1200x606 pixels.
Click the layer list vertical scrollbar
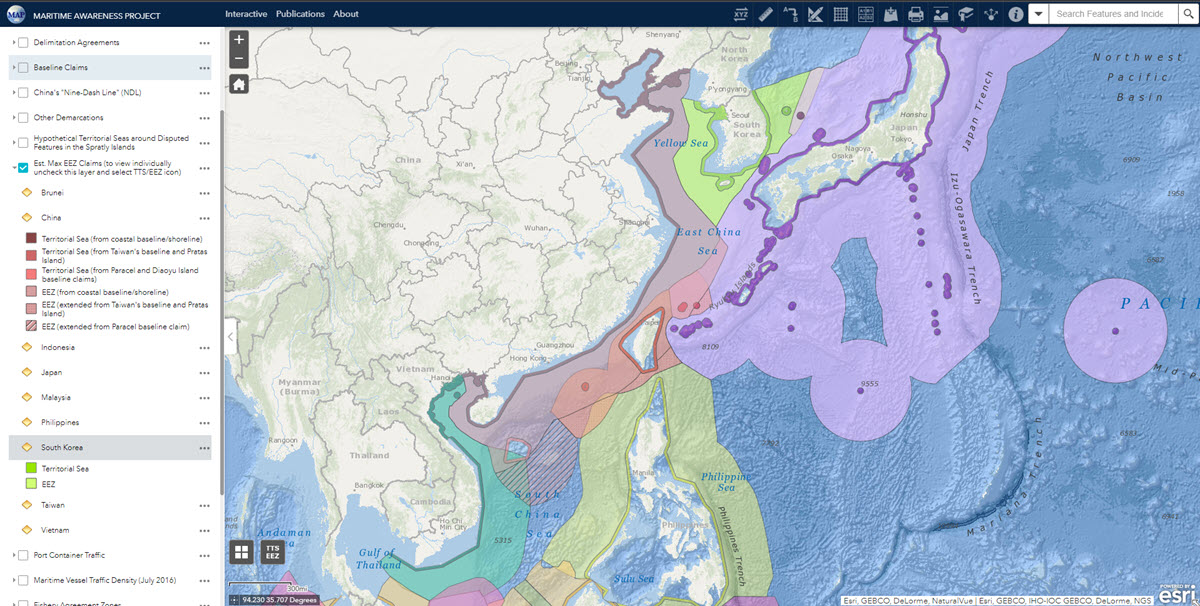222,300
